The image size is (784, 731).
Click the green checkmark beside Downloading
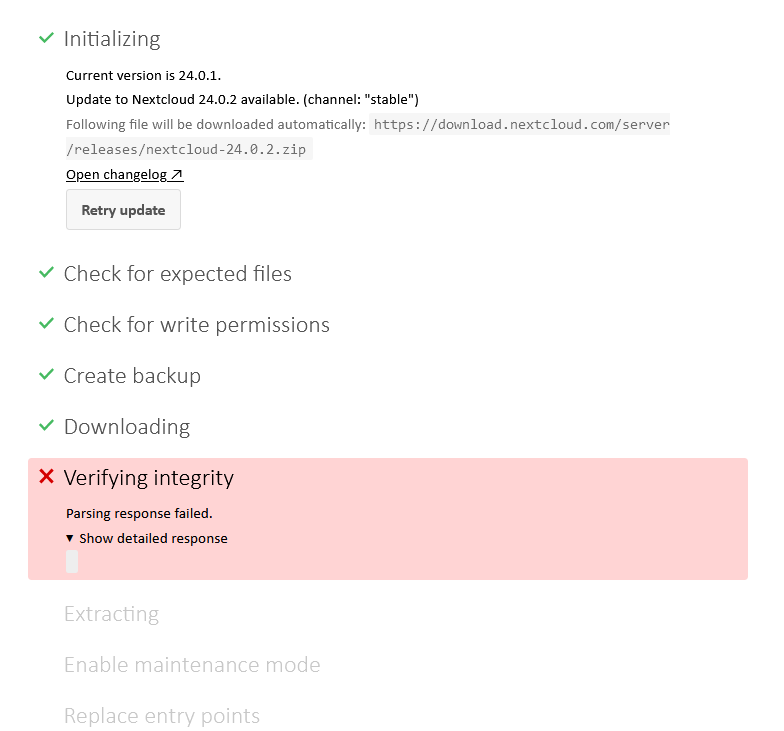[46, 426]
